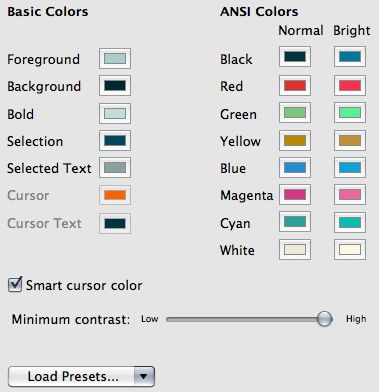Pick the Normal Yellow ANSI color swatch
The height and width of the screenshot is (392, 379).
tap(295, 140)
